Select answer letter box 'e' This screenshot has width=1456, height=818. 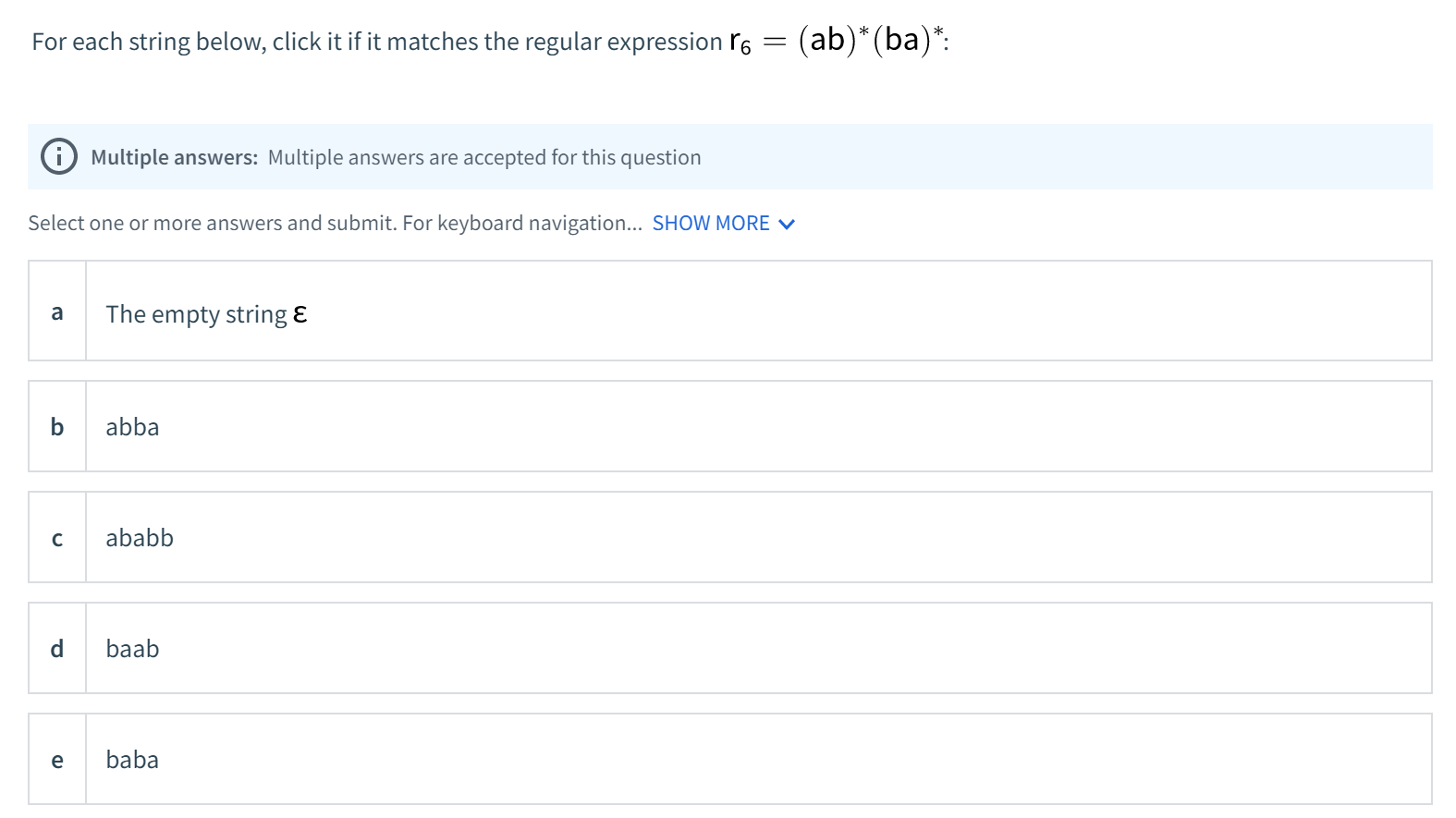pyautogui.click(x=57, y=760)
